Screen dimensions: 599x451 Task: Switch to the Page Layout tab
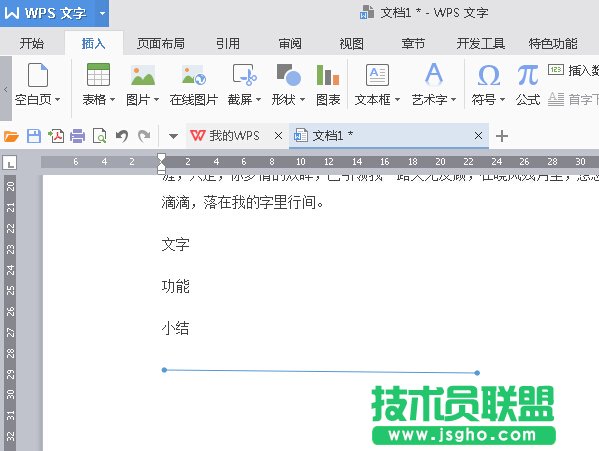tap(161, 44)
